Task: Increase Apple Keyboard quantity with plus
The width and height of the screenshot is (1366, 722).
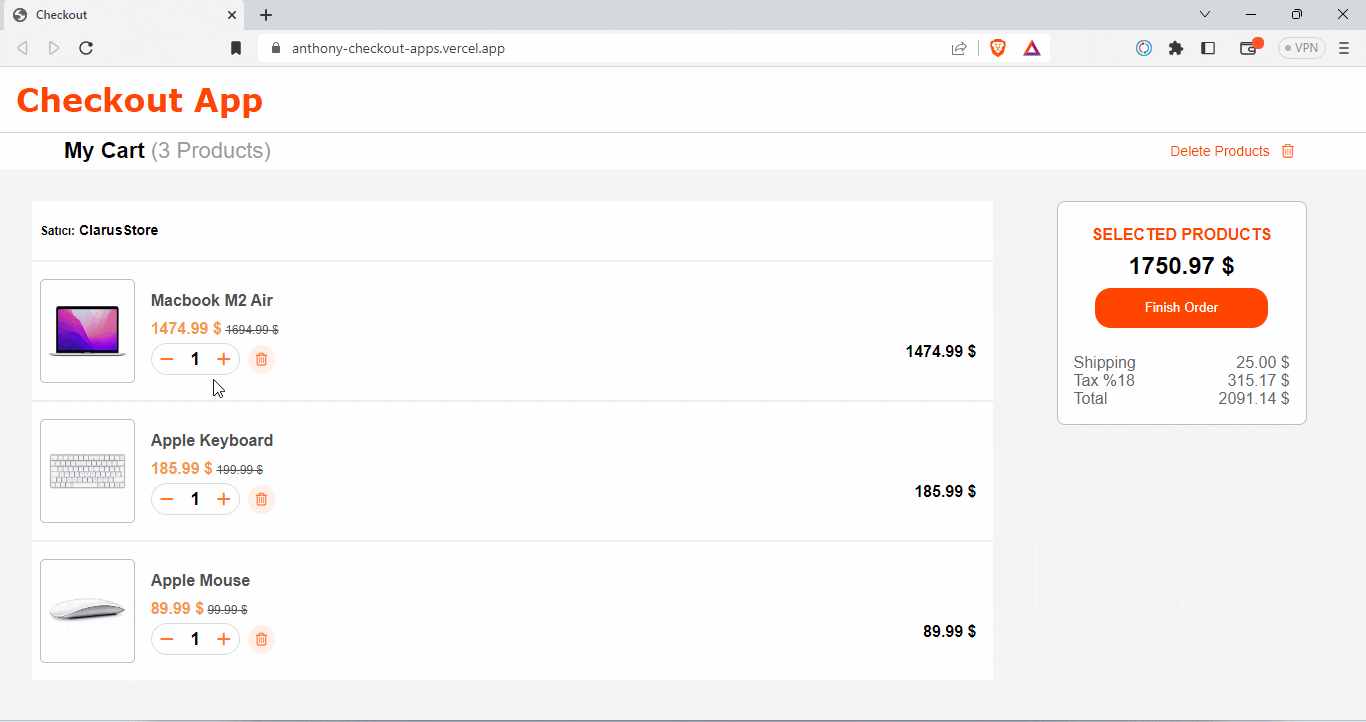Action: (224, 499)
